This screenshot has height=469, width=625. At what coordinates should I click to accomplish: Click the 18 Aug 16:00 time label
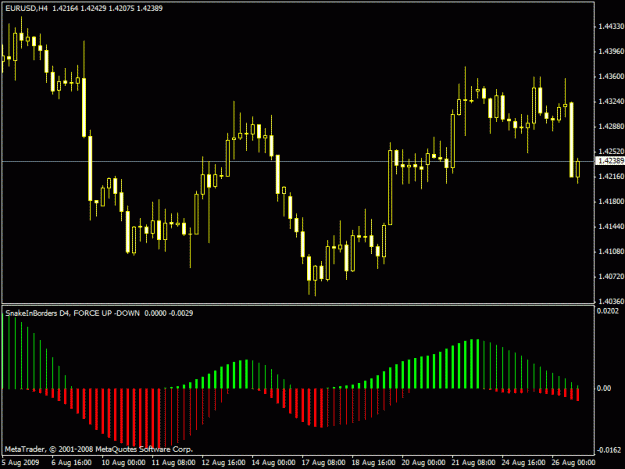coord(373,463)
